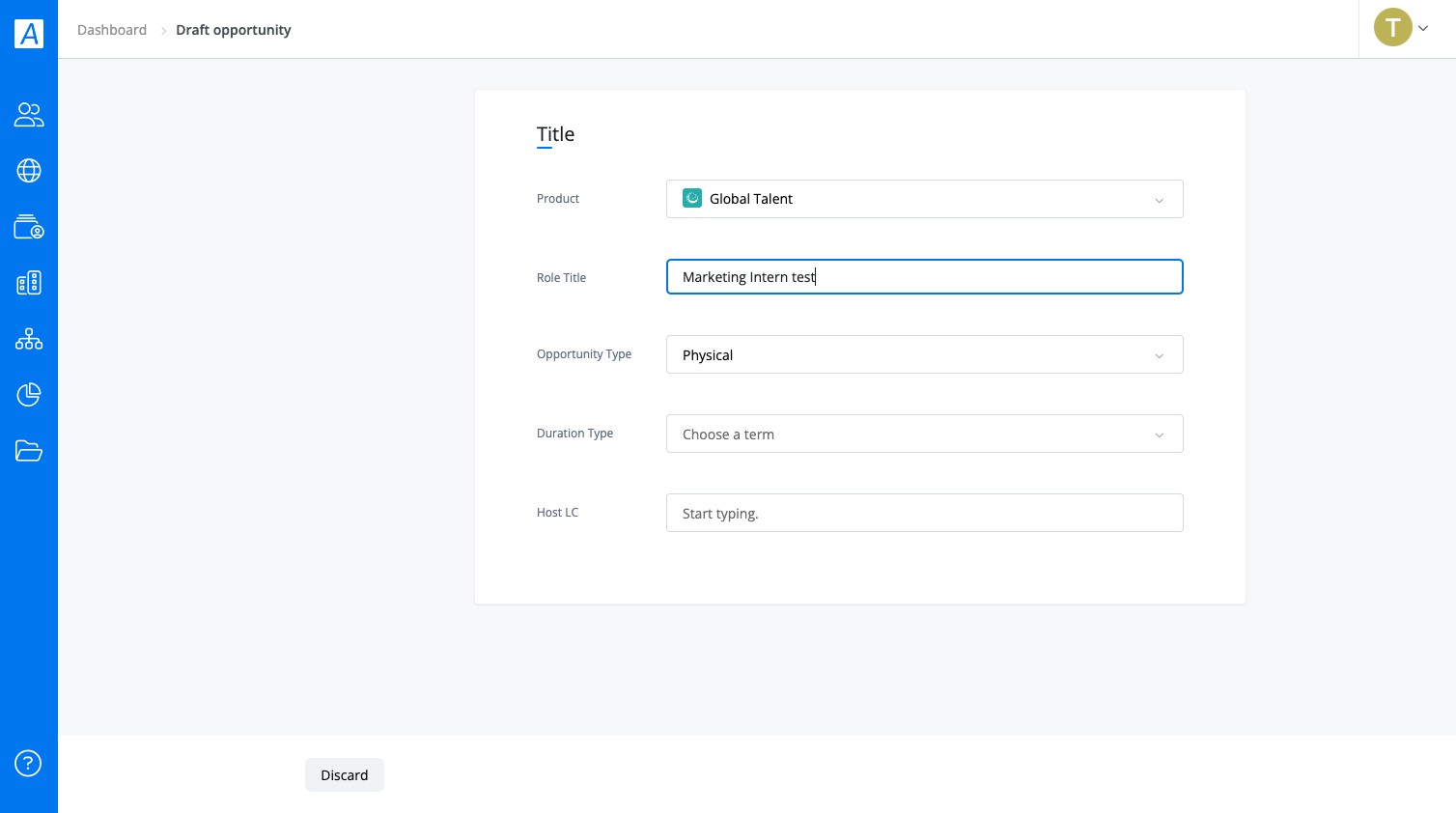1456x813 pixels.
Task: Discard the draft opportunity
Action: click(345, 775)
